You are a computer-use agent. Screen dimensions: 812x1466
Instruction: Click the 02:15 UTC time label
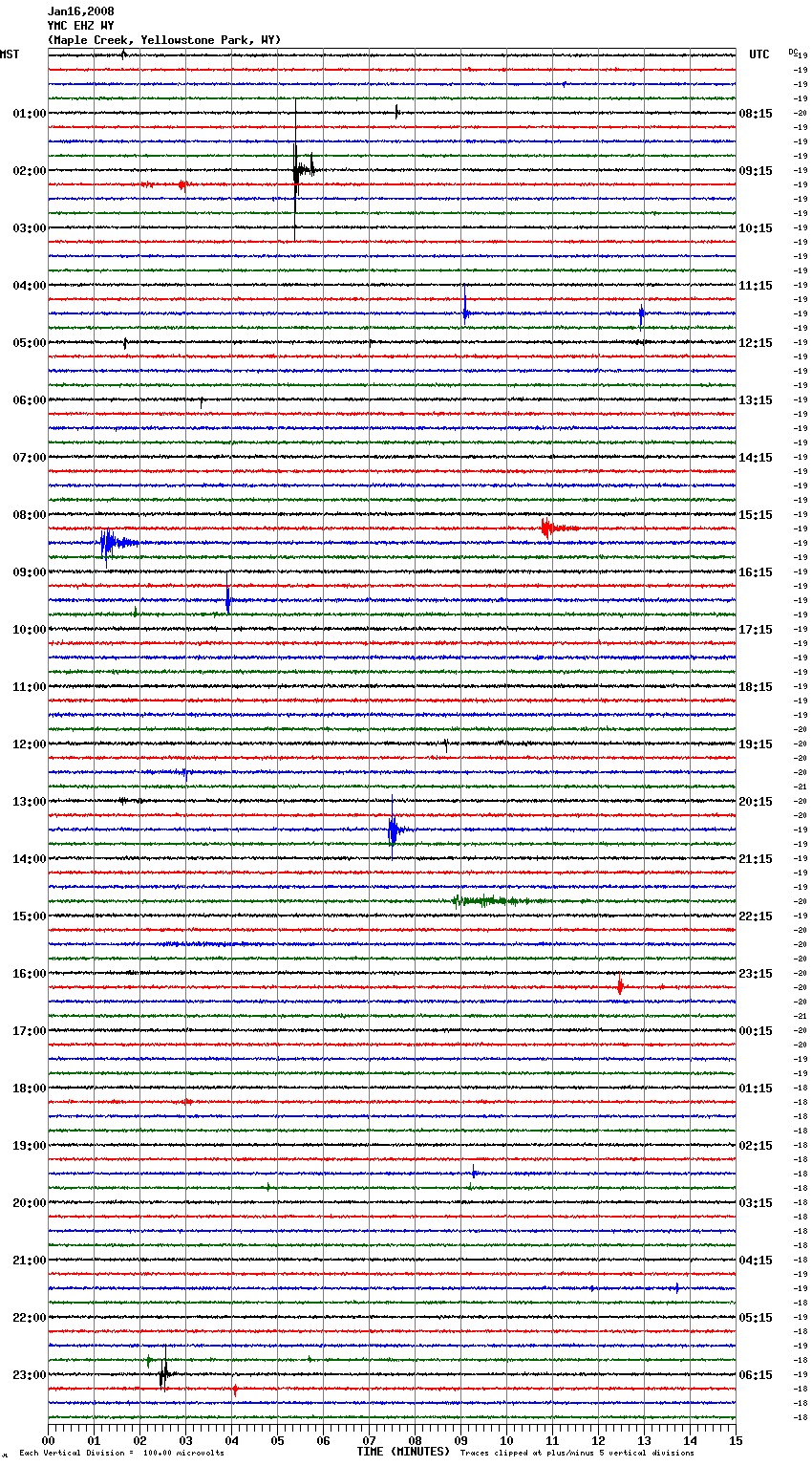pyautogui.click(x=756, y=1146)
